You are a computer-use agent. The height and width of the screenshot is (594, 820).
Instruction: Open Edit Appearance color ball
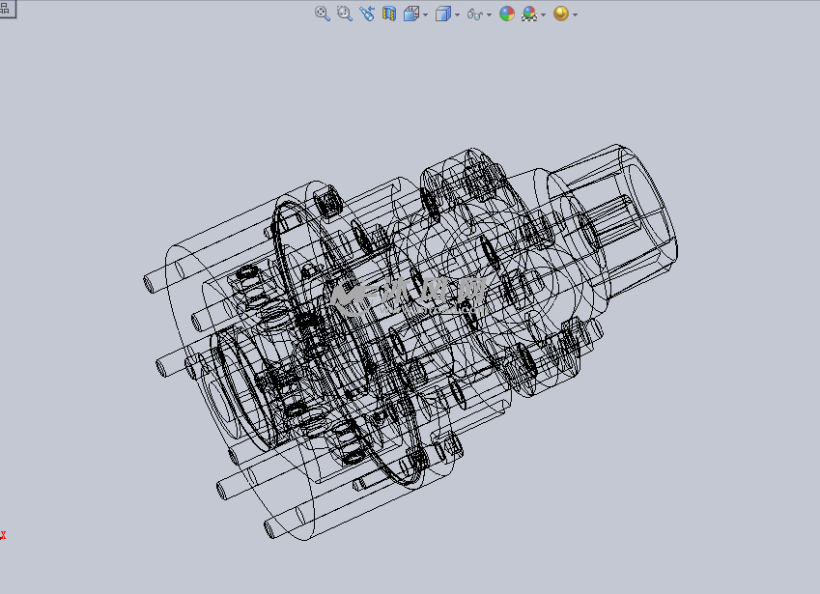(507, 13)
